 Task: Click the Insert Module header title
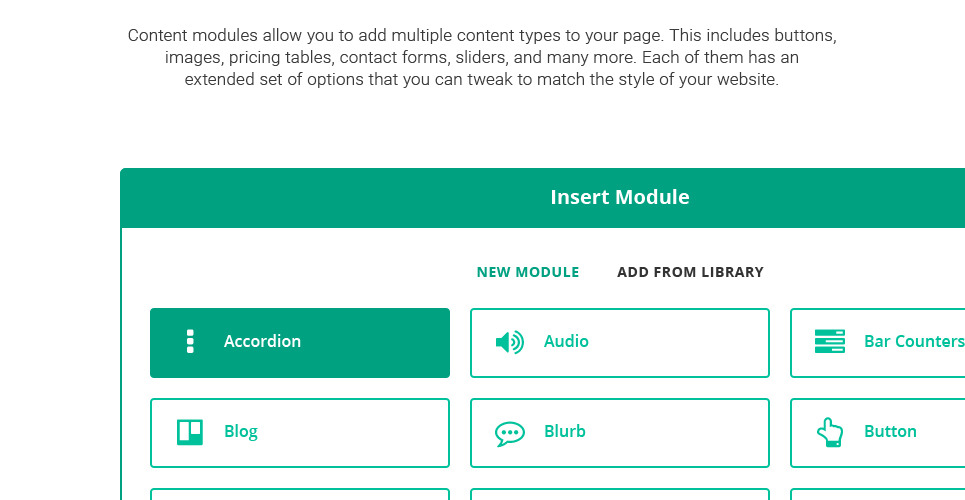pos(620,197)
